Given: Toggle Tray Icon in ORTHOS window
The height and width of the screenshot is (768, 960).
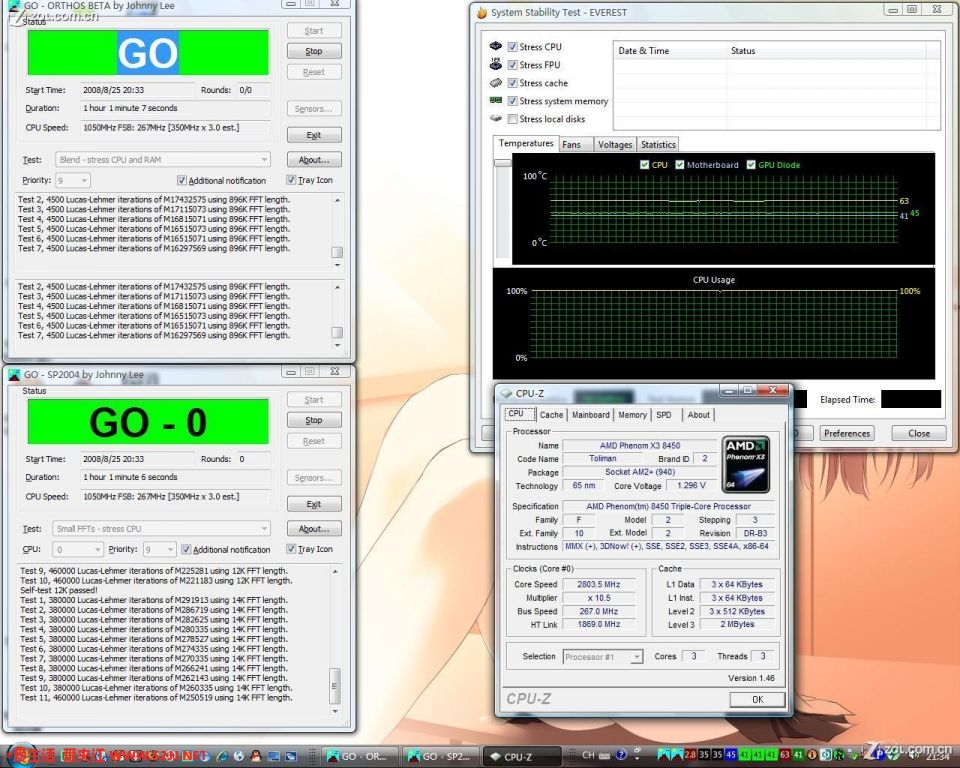Looking at the screenshot, I should click(x=291, y=179).
